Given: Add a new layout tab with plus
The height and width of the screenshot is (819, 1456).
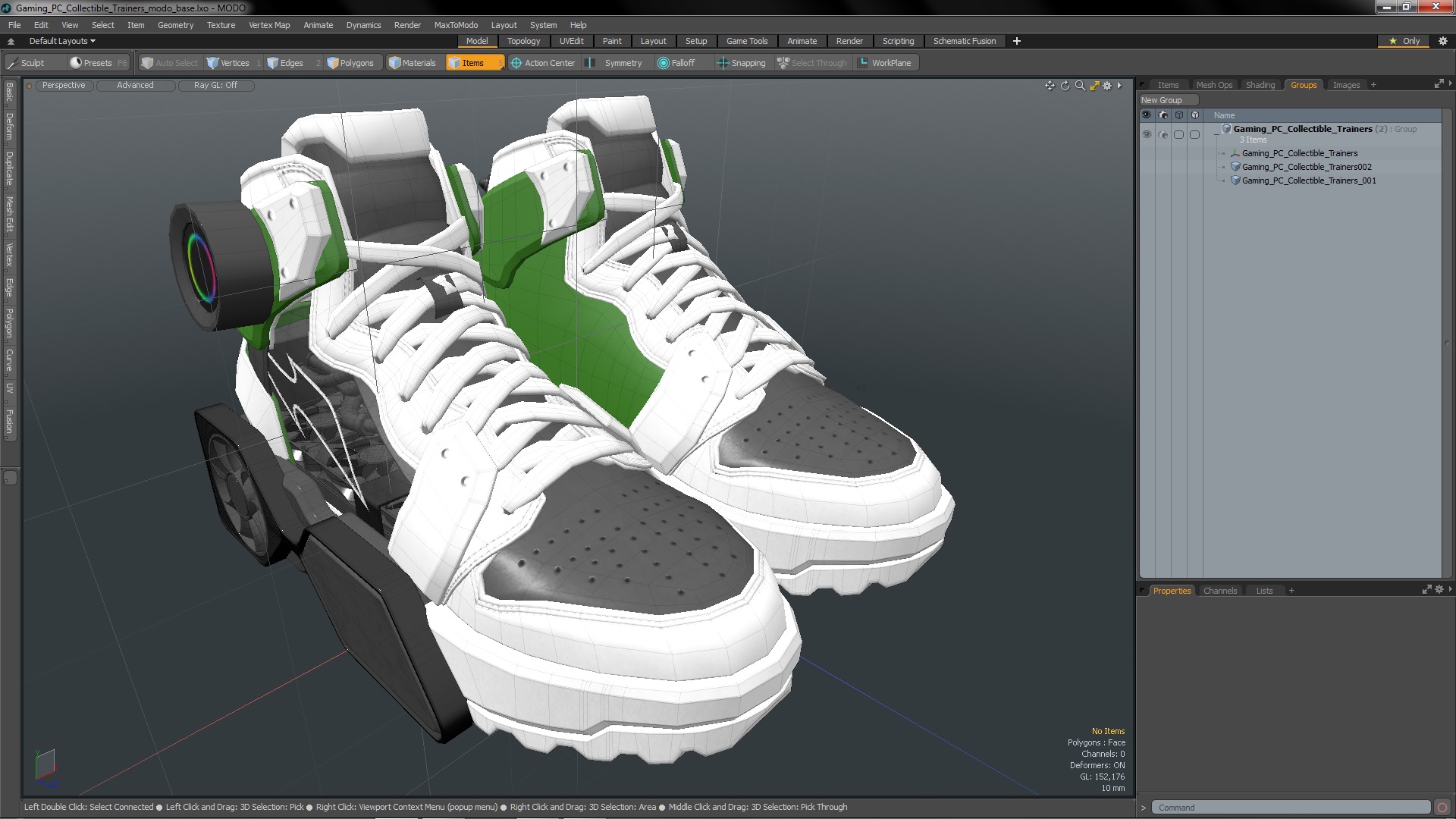Looking at the screenshot, I should click(1017, 41).
